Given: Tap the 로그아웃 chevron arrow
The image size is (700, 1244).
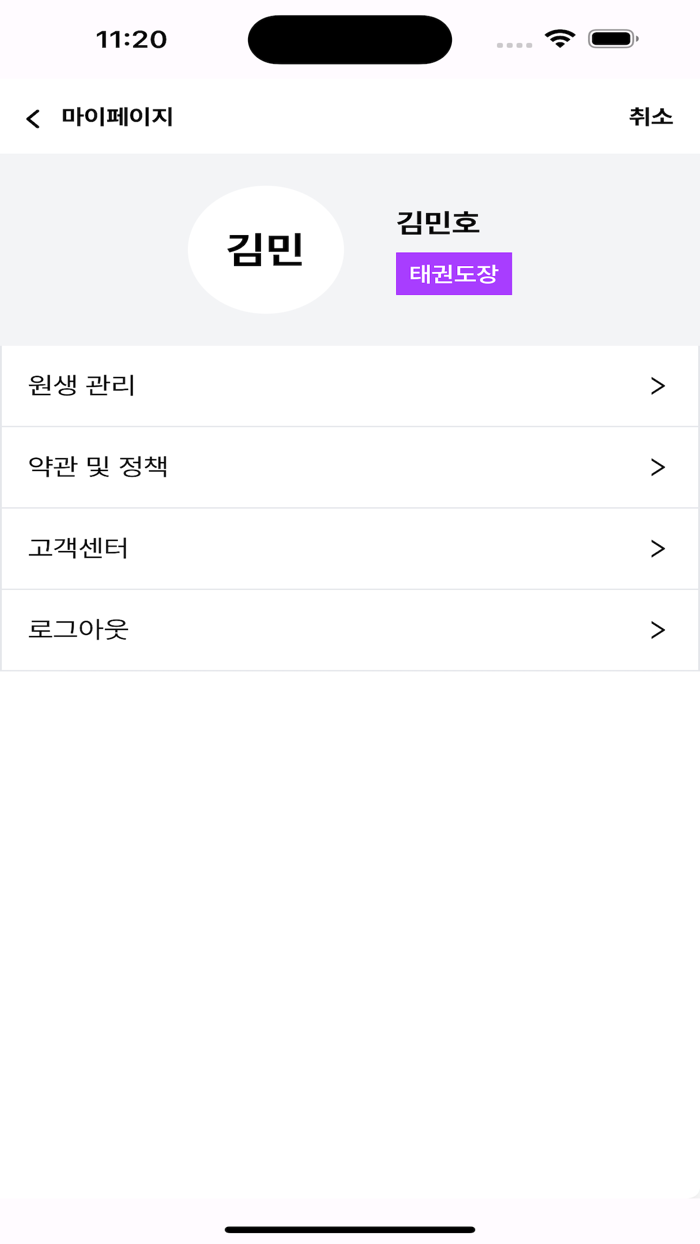Looking at the screenshot, I should coord(657,630).
